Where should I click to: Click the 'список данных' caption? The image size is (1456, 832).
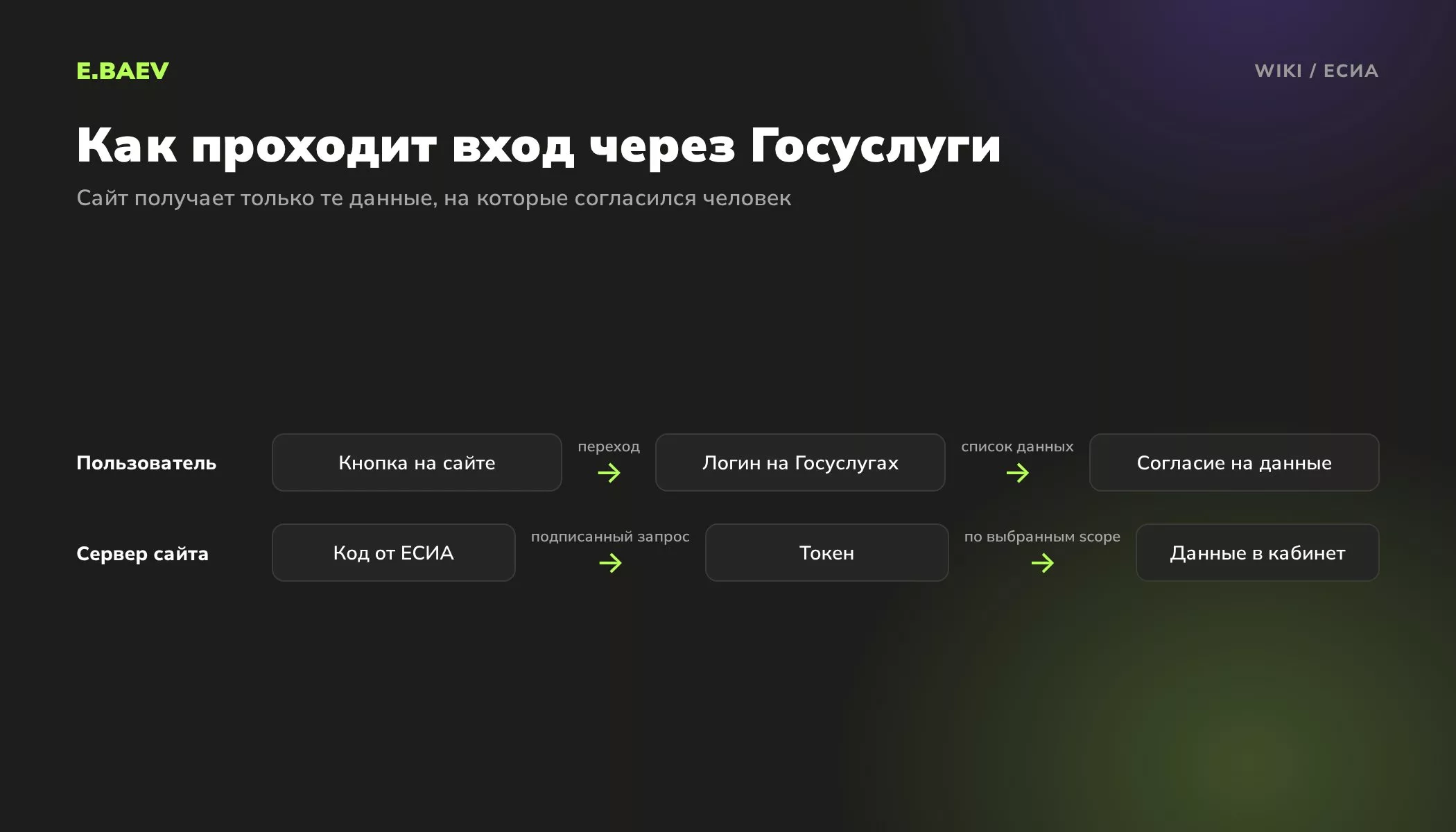tap(1017, 447)
